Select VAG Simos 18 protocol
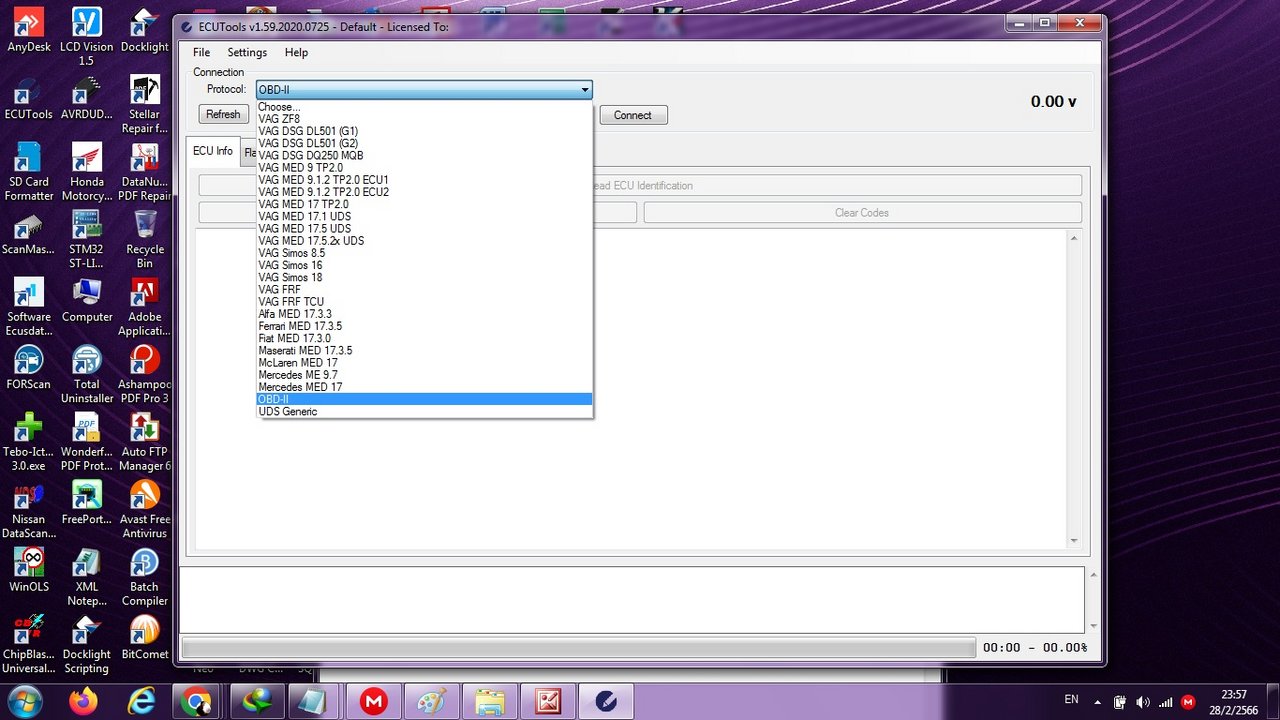1280x720 pixels. (424, 277)
